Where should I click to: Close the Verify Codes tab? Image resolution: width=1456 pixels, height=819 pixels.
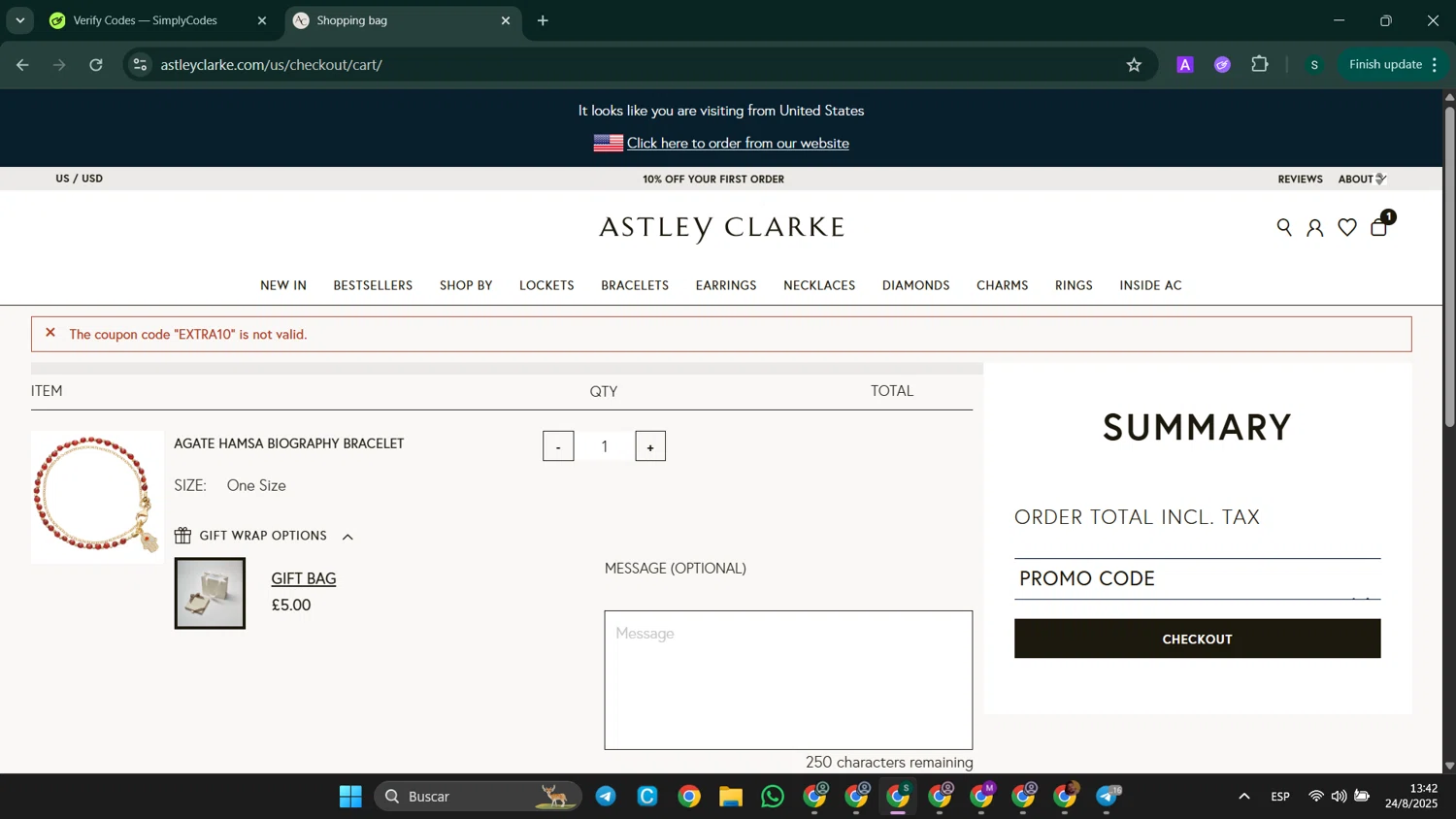[262, 20]
